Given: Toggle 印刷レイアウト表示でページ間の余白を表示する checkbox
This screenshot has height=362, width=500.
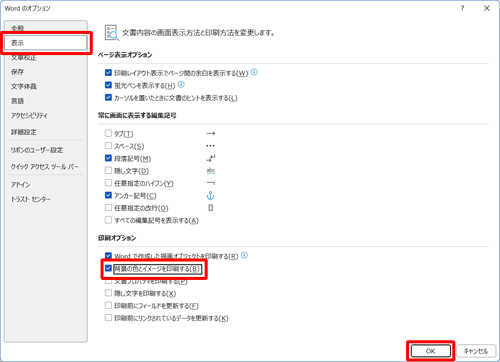Looking at the screenshot, I should pos(108,72).
